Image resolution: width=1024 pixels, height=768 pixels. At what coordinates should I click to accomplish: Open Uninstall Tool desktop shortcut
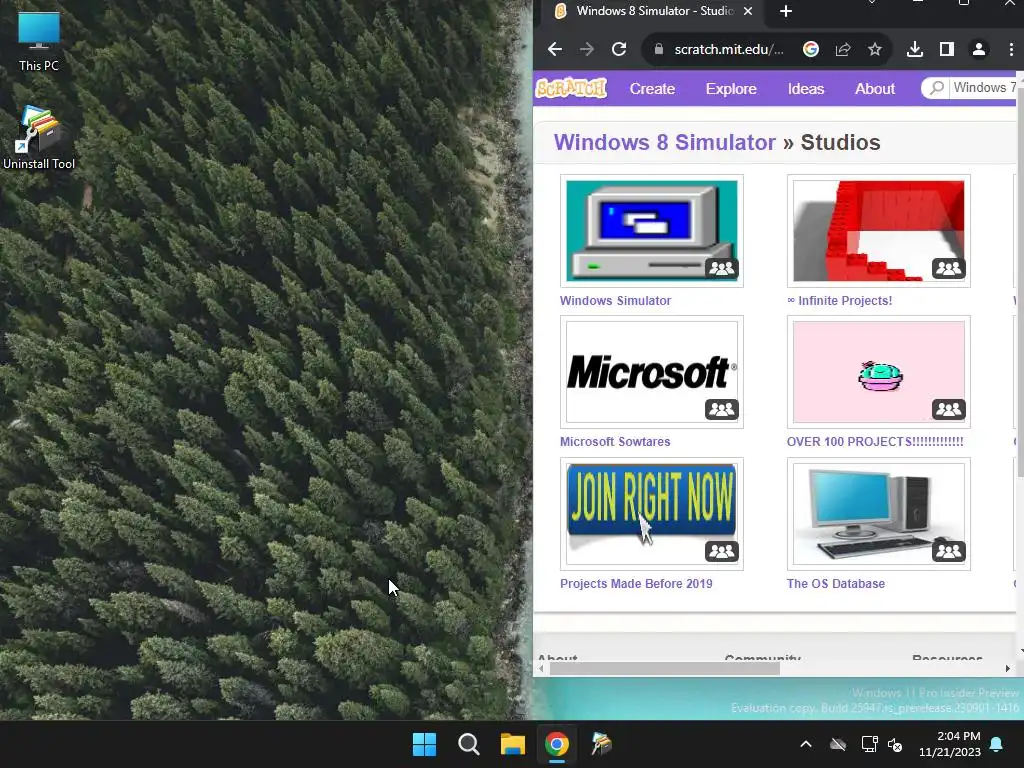coord(39,138)
